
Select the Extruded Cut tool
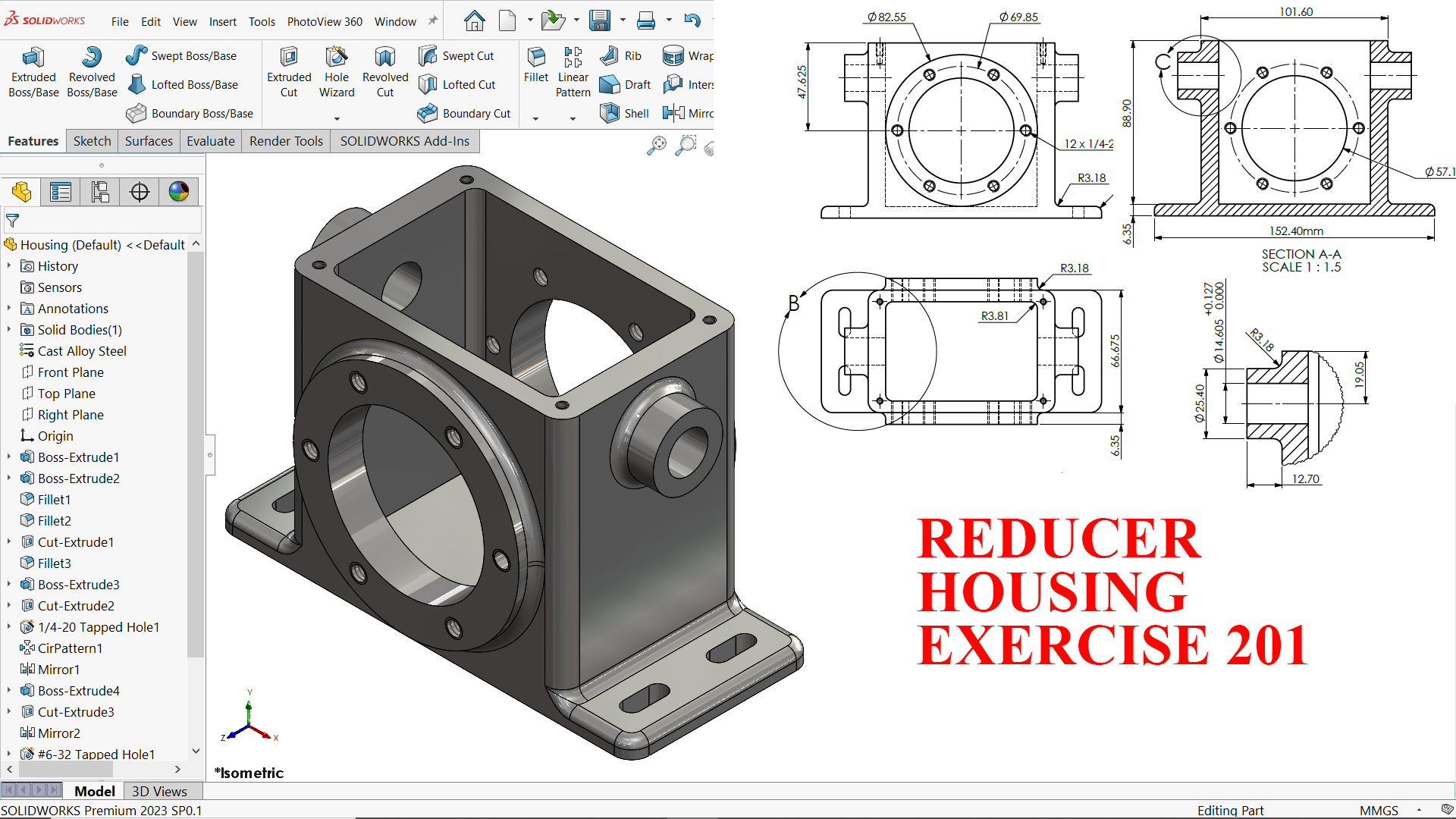click(x=289, y=72)
